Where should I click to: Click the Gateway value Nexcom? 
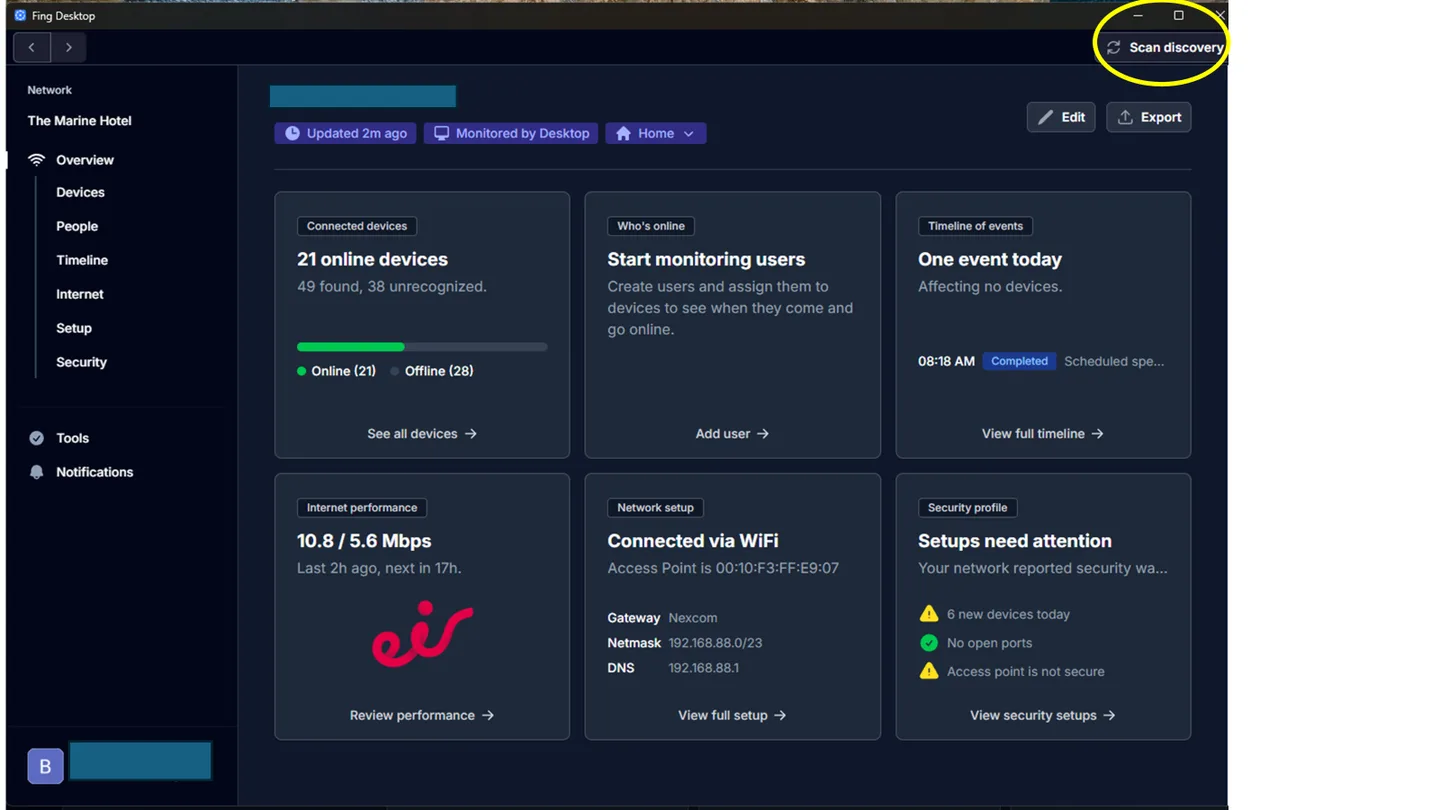pyautogui.click(x=693, y=618)
